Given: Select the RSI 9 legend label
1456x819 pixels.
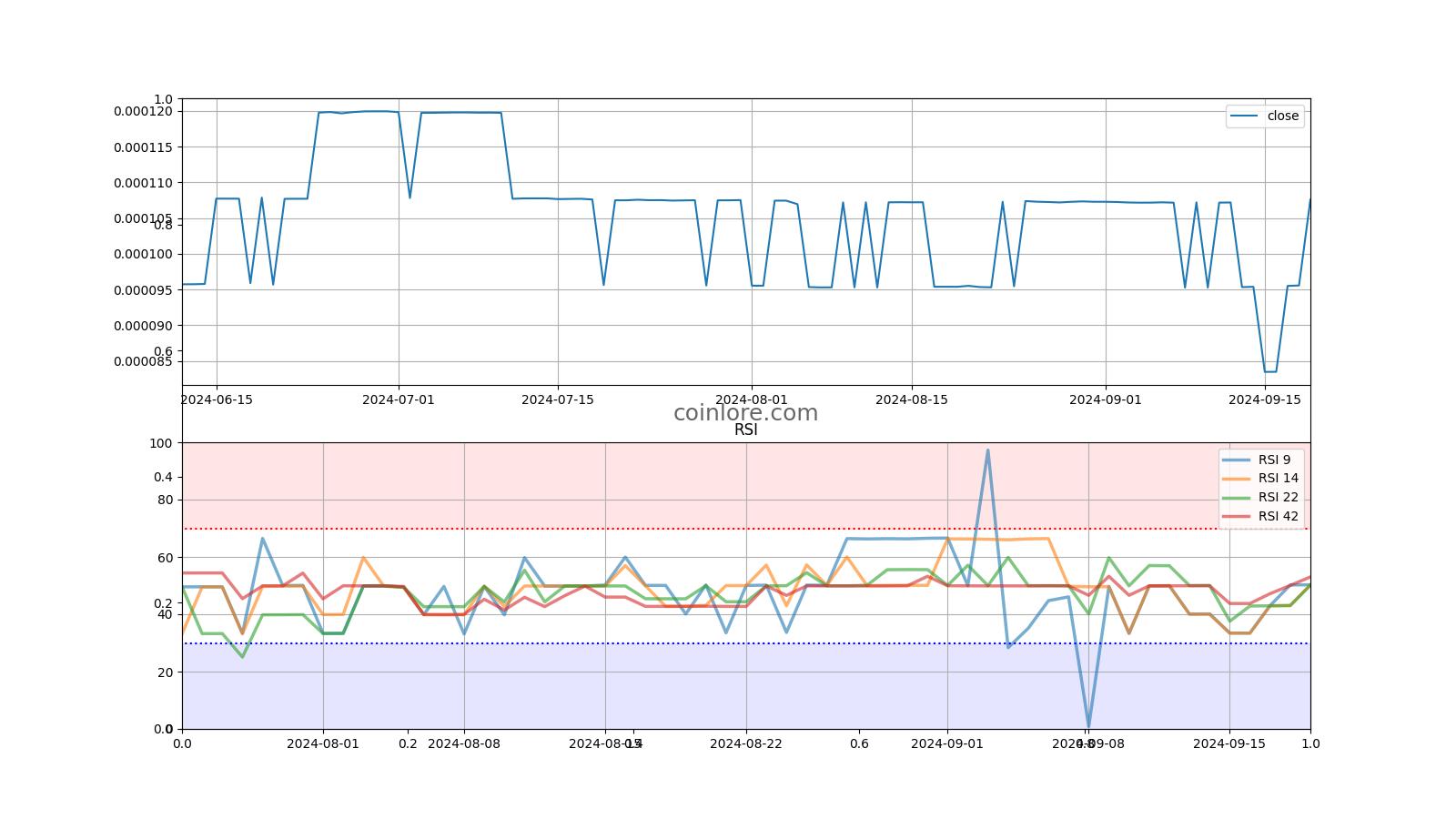Looking at the screenshot, I should 1274,460.
